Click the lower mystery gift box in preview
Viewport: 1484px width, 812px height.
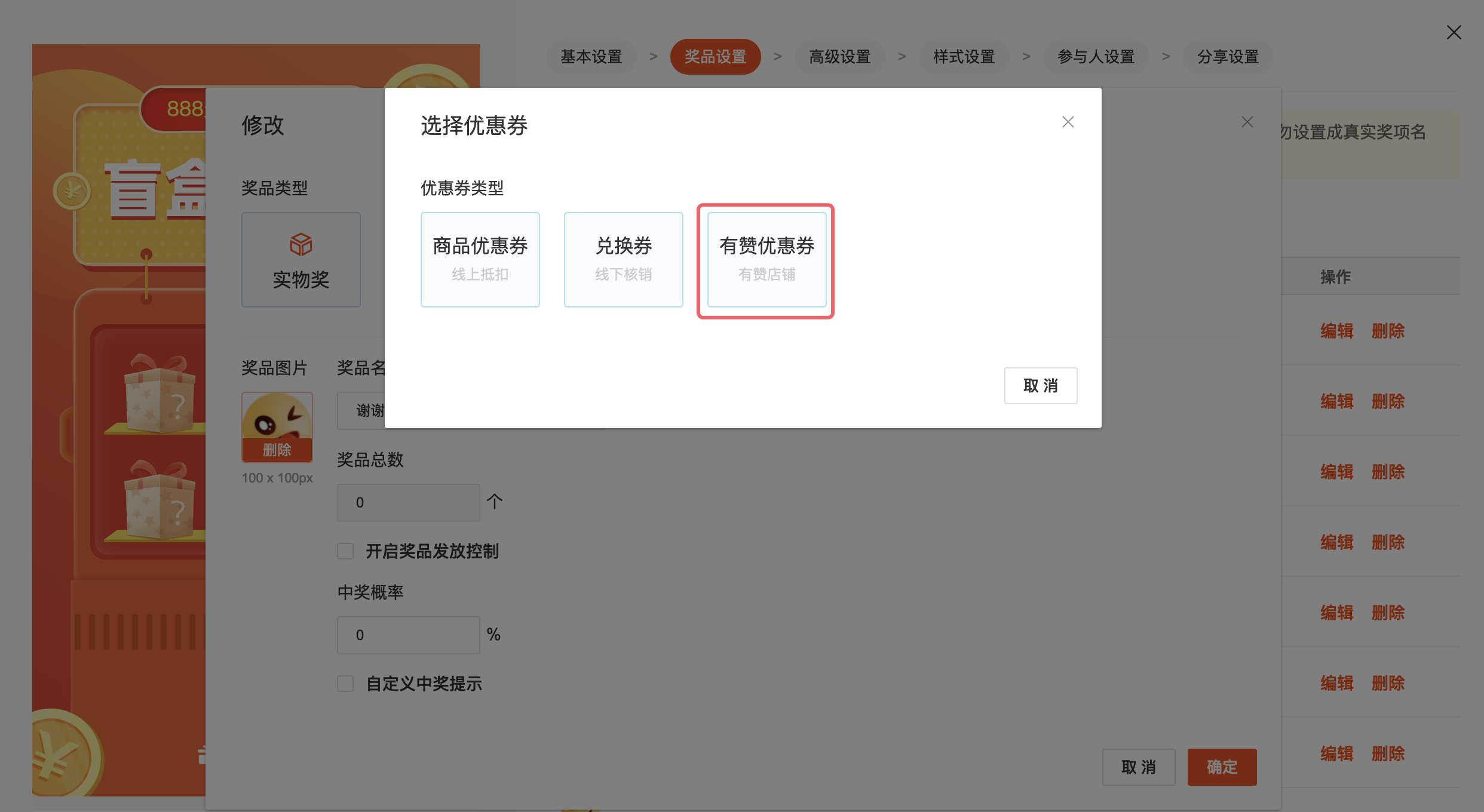point(159,499)
